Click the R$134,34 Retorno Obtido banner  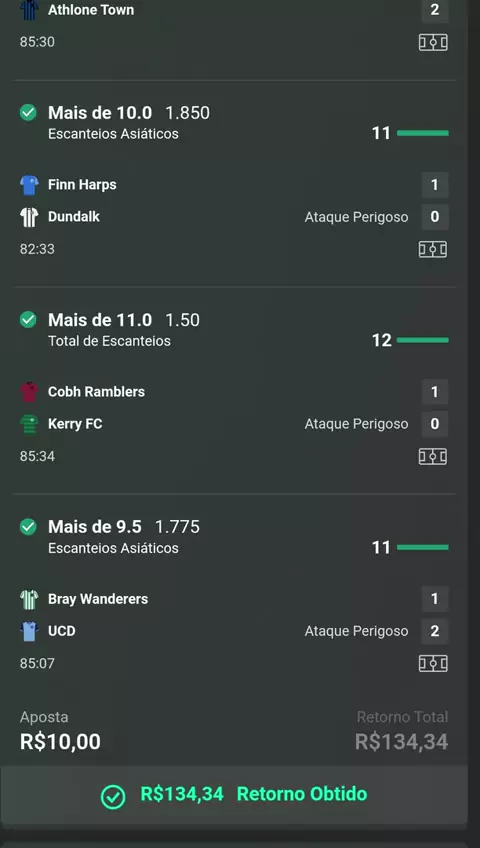tap(234, 795)
